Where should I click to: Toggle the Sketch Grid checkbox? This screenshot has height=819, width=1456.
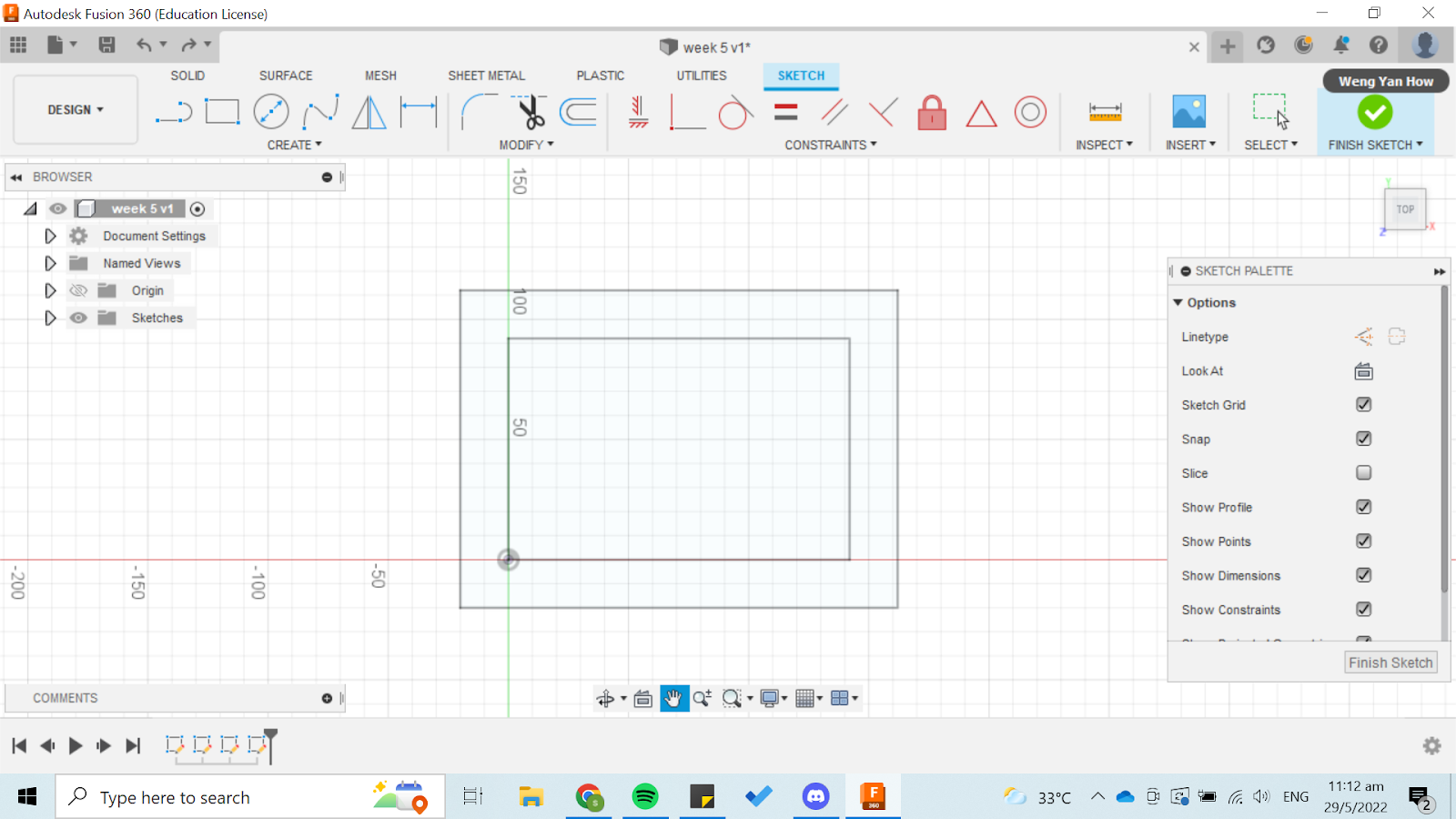[1363, 404]
